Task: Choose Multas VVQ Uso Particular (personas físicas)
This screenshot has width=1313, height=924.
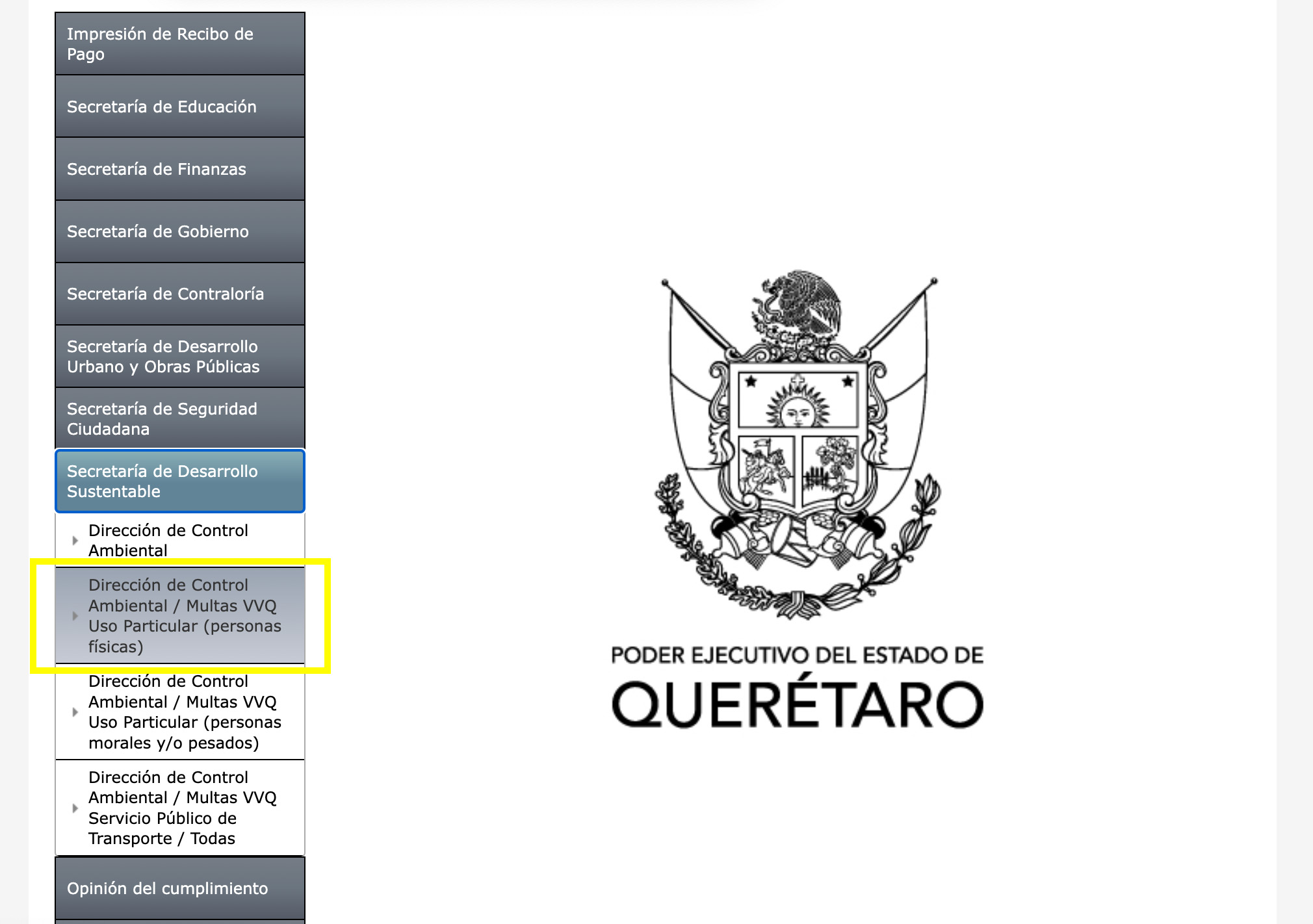Action: point(185,616)
